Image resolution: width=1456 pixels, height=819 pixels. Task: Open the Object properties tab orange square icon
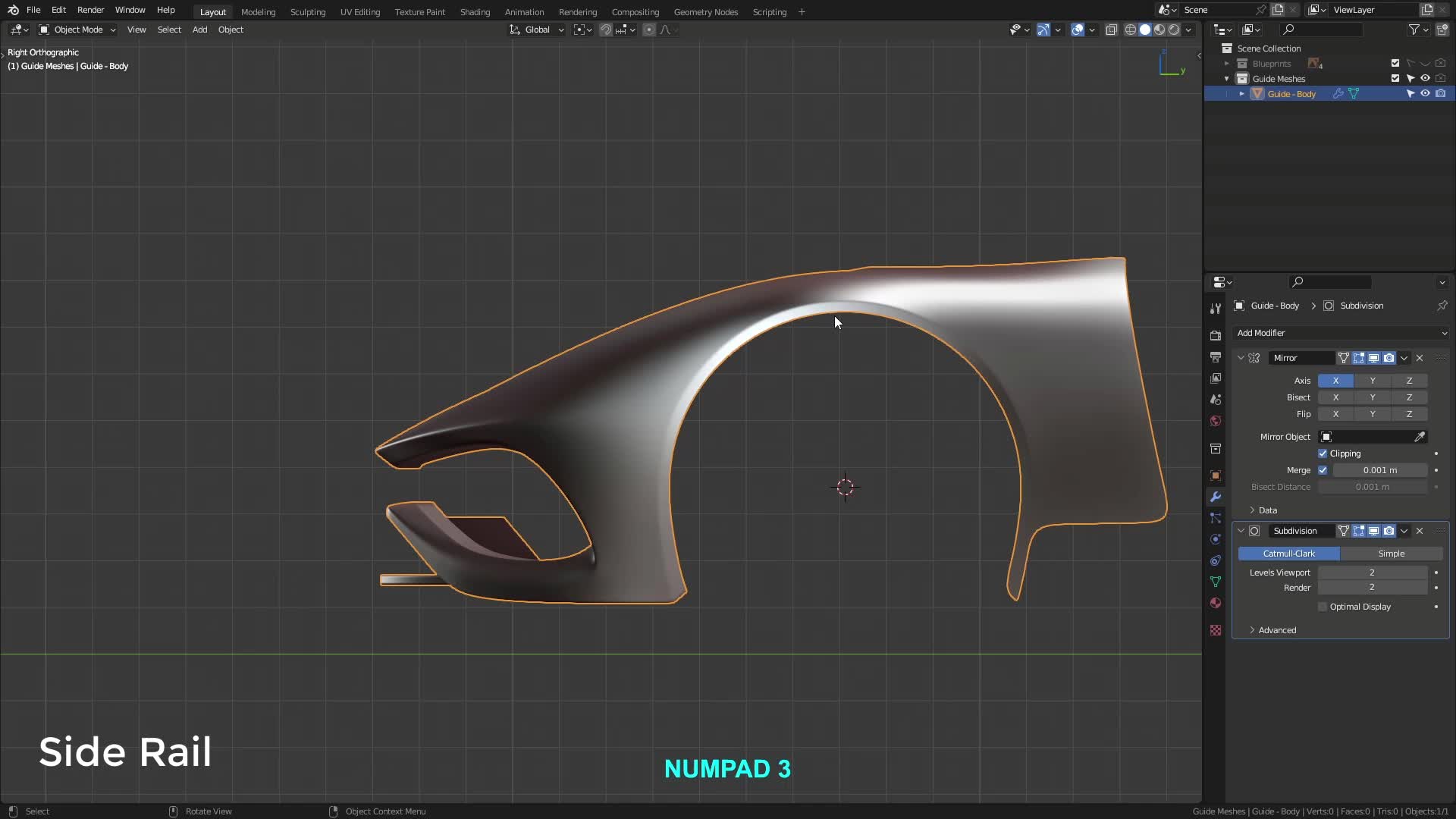[1216, 475]
